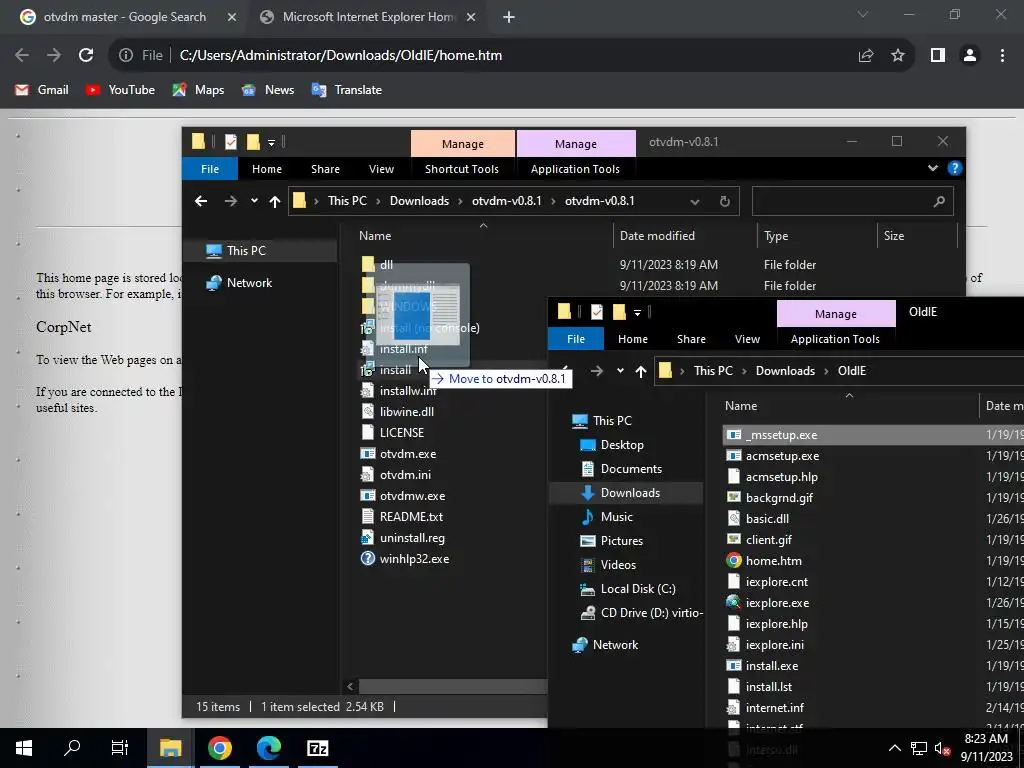Open YouTube bookmark
This screenshot has width=1024, height=768.
click(x=120, y=90)
